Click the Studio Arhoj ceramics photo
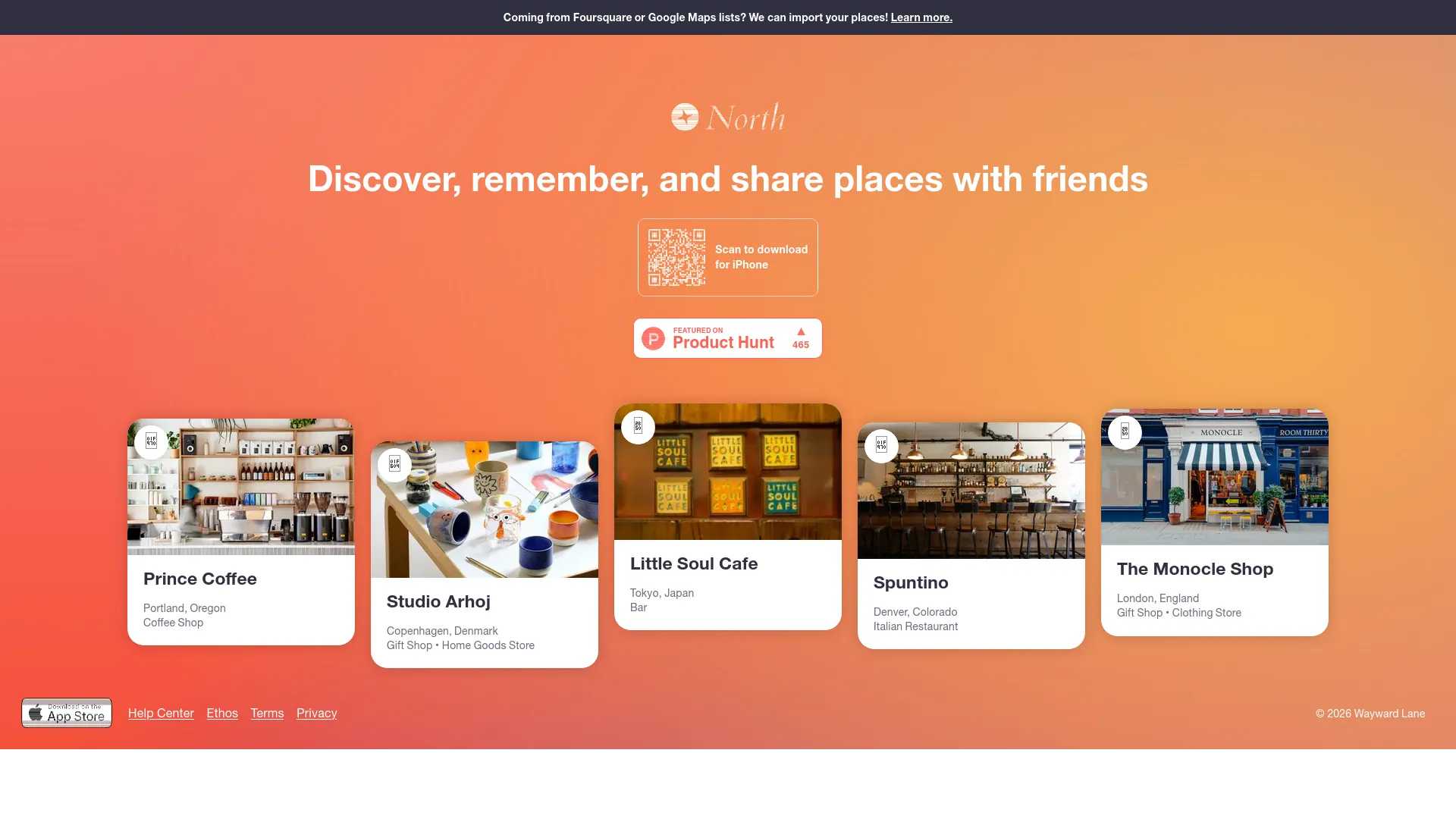The image size is (1456, 819). [485, 510]
